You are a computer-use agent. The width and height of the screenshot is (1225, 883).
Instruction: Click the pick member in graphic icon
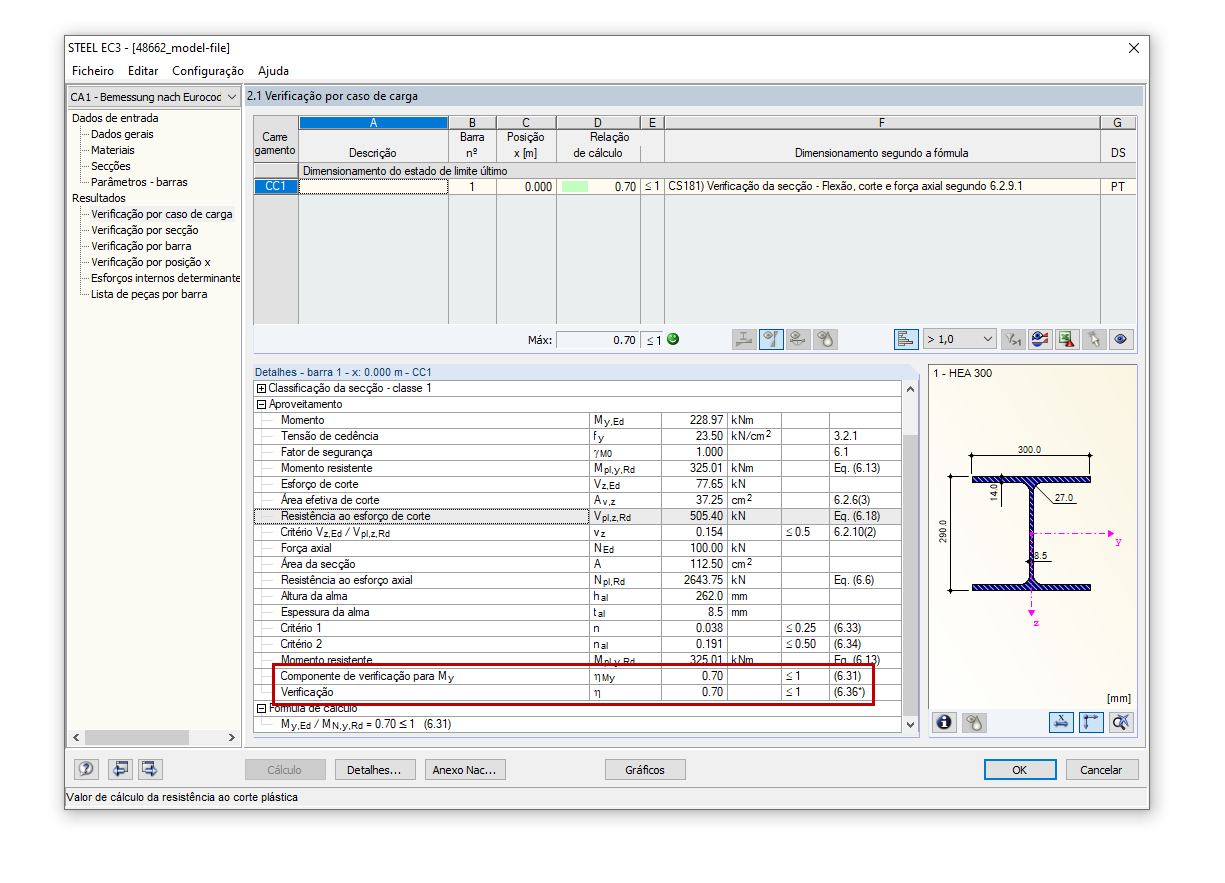tap(1094, 339)
